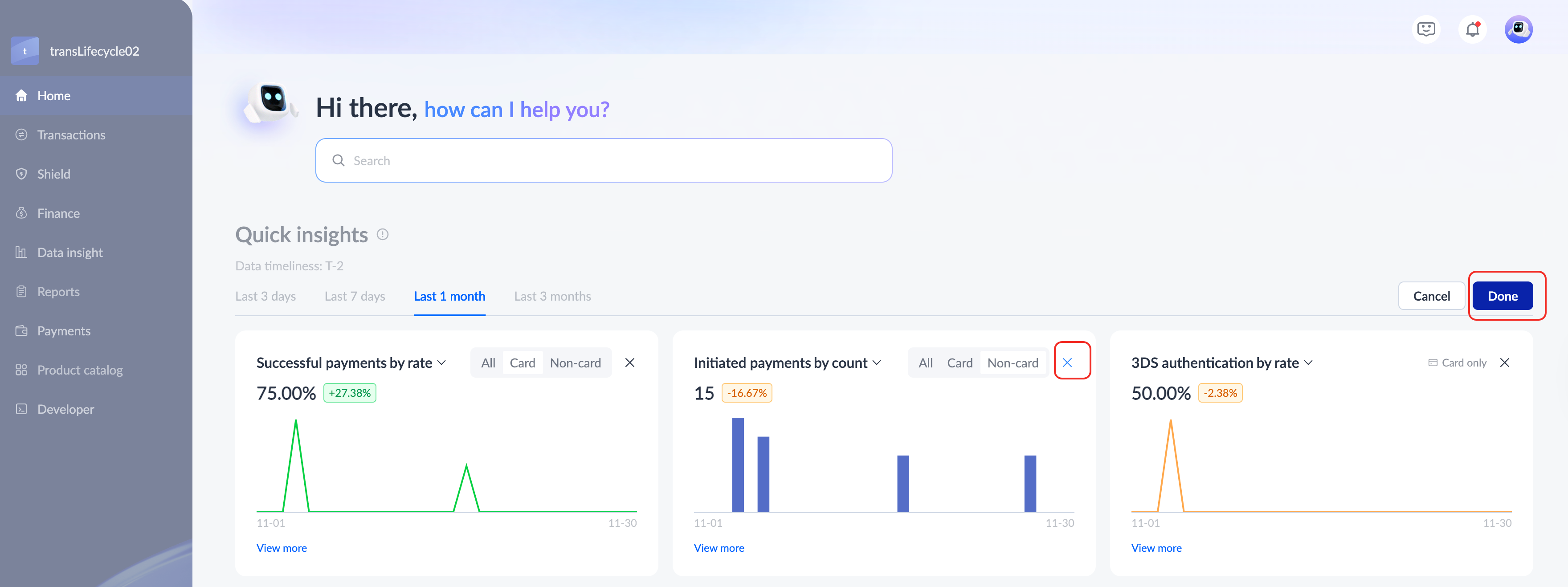This screenshot has height=587, width=1568.
Task: Select Non-card filter on Successful payments card
Action: (x=575, y=363)
